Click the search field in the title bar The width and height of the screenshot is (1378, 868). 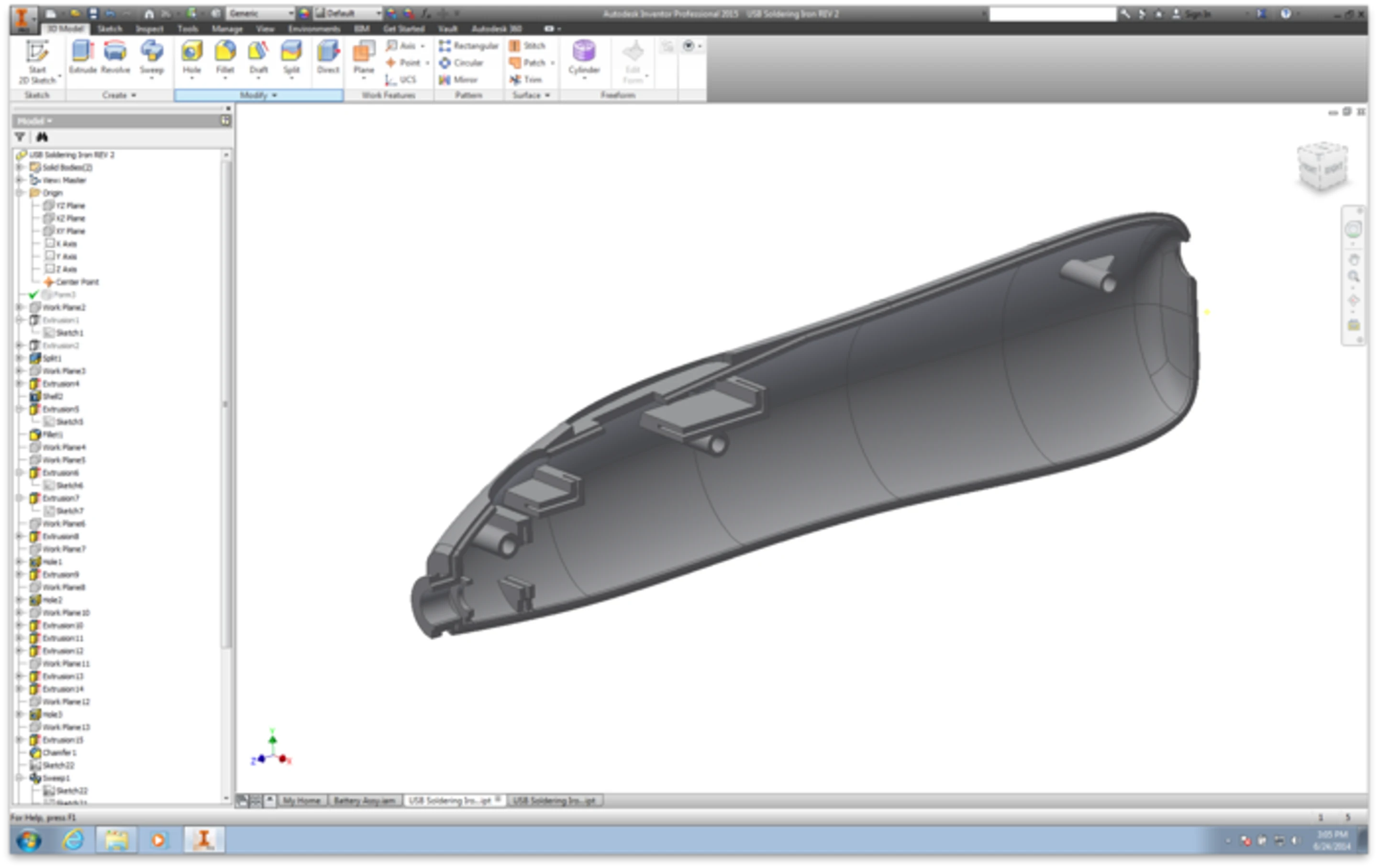(1052, 14)
